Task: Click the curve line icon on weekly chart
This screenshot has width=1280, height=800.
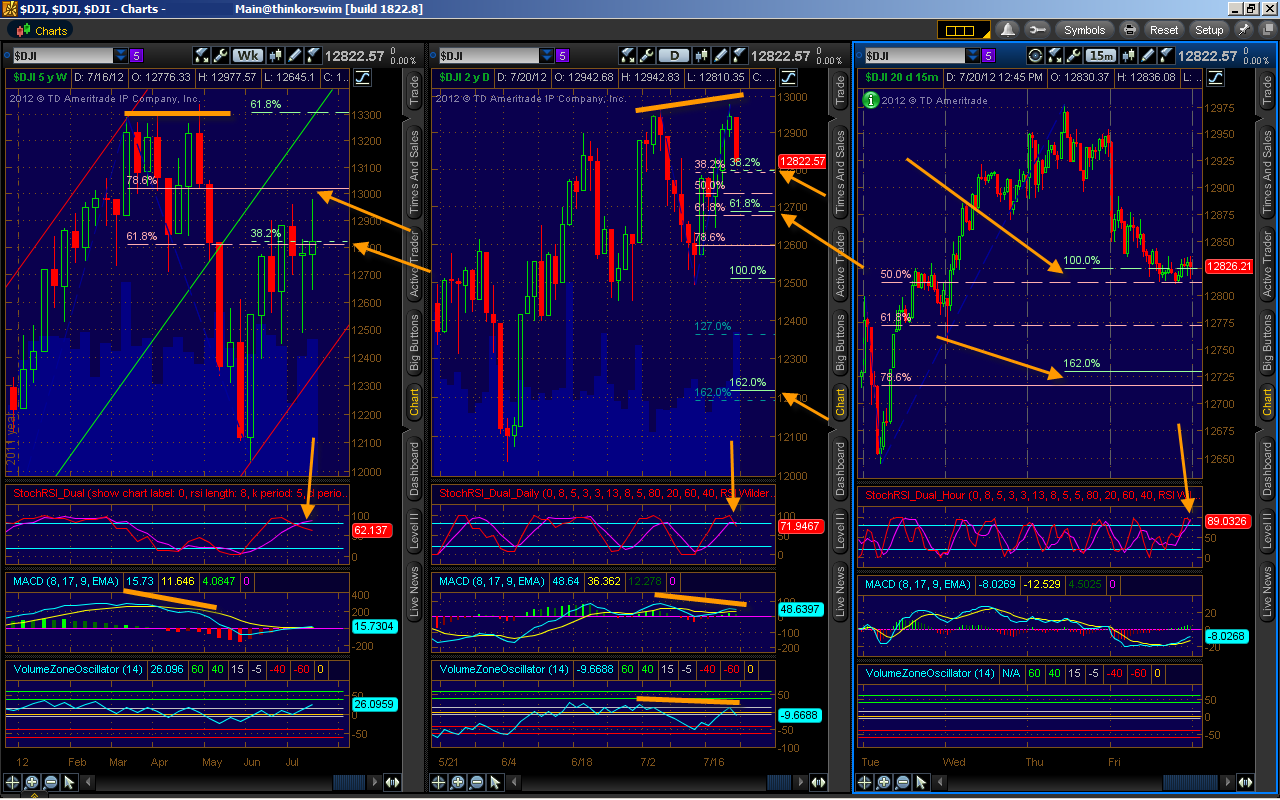Action: pos(361,76)
